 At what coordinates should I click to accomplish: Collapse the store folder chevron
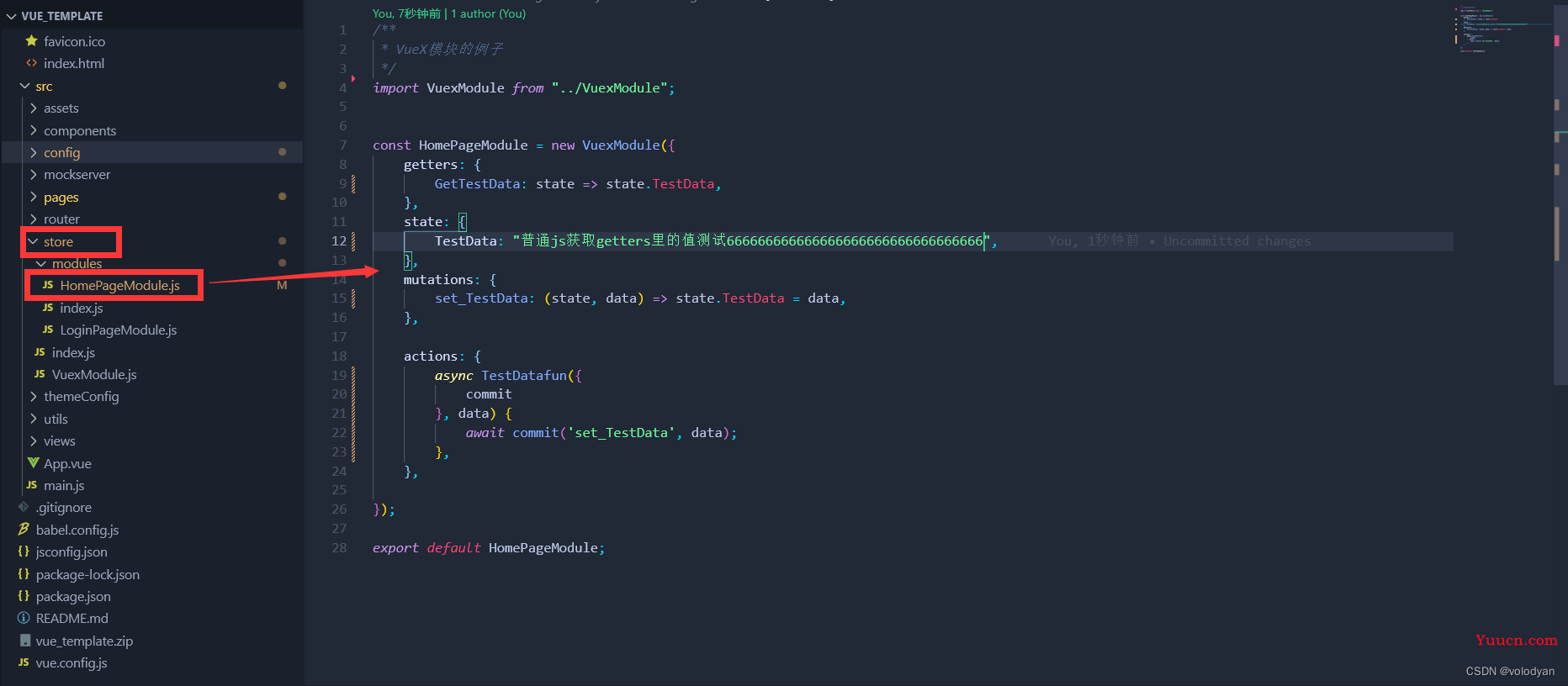click(x=34, y=241)
